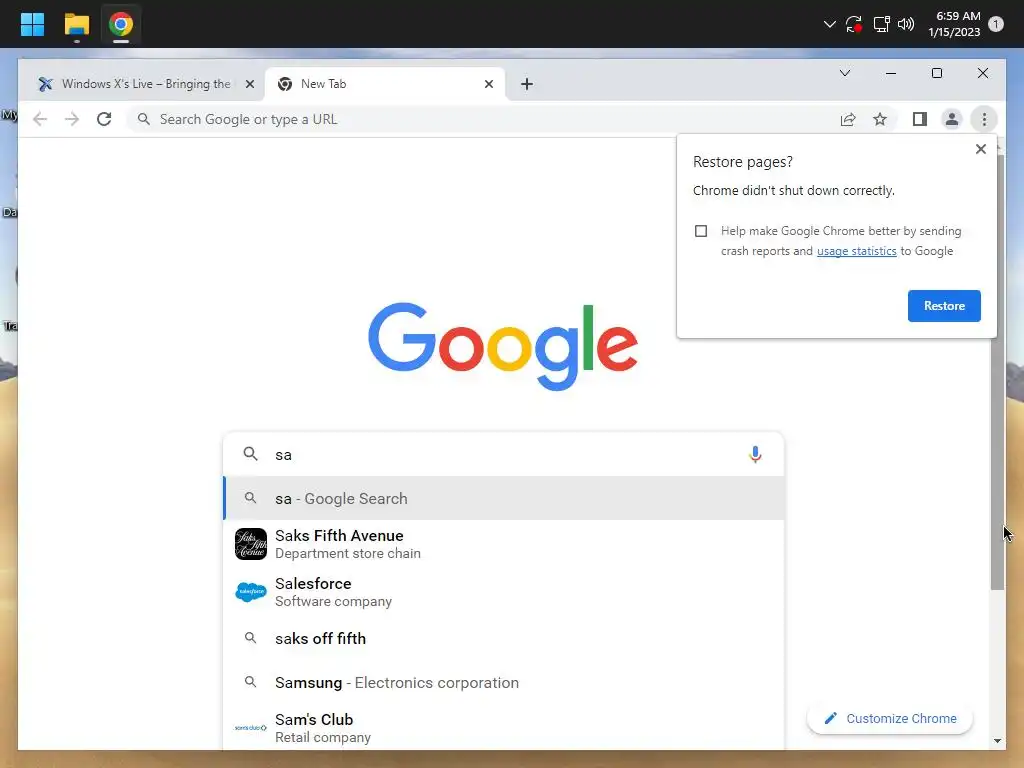The image size is (1024, 768).
Task: Choose the Salesforce suggestion
Action: tap(503, 592)
